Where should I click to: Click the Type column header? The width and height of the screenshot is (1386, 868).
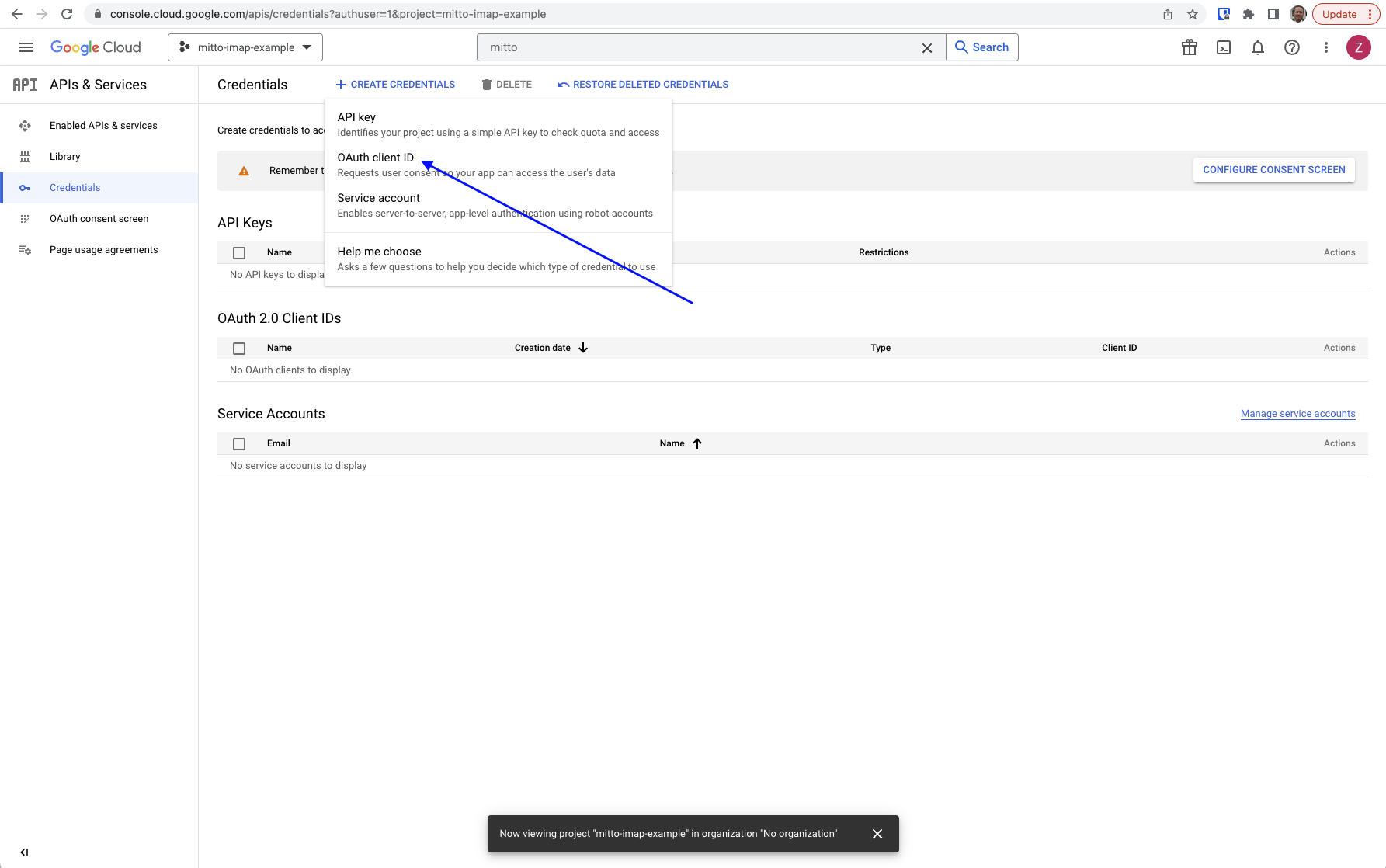(881, 348)
